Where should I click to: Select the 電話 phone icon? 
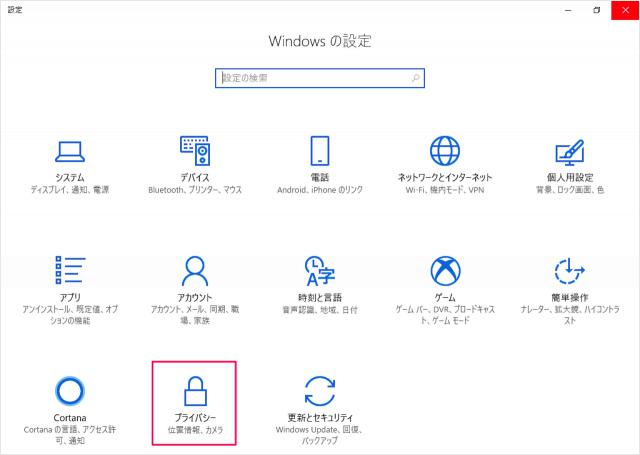[x=320, y=151]
